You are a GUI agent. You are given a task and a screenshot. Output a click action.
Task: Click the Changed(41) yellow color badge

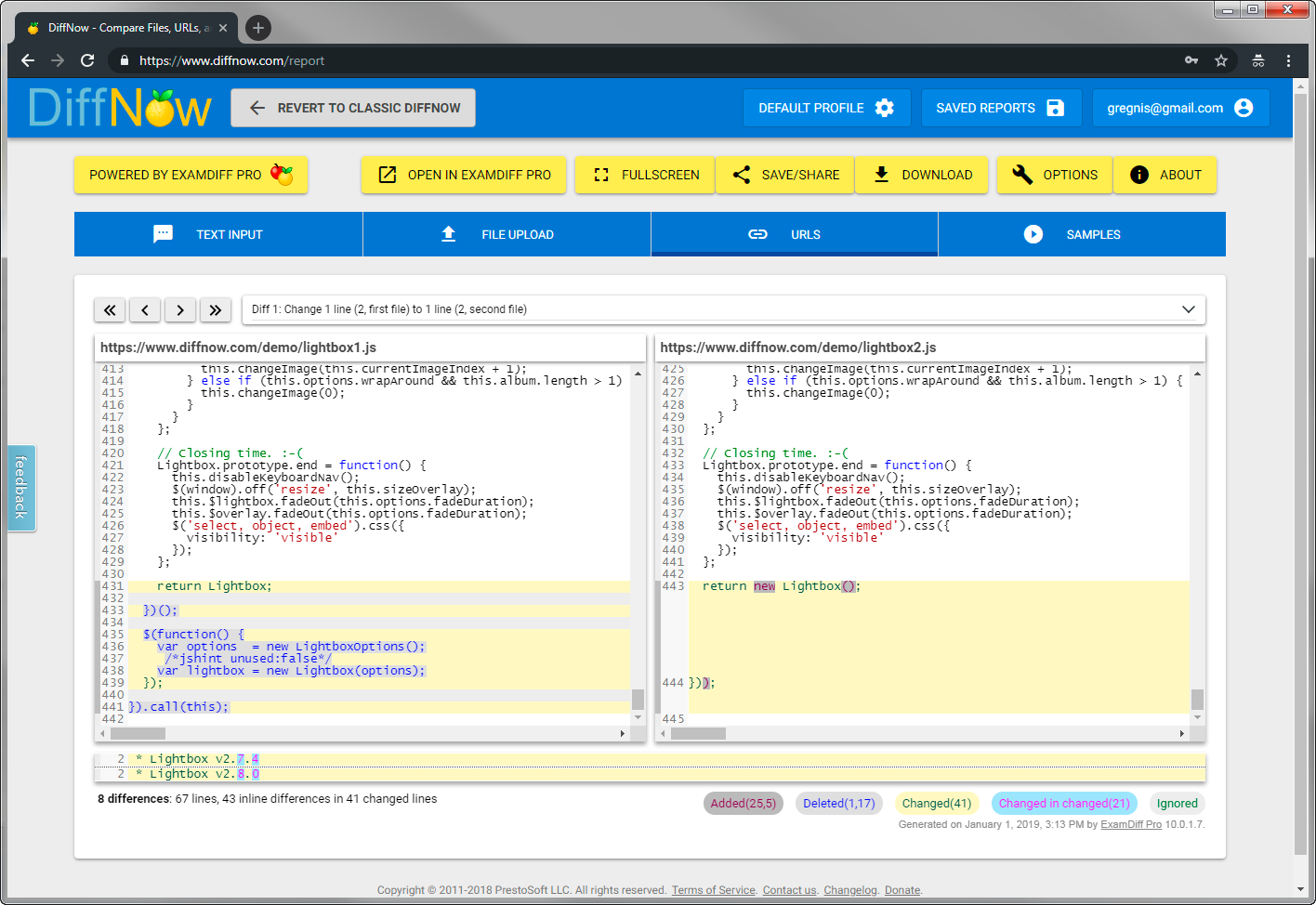[x=936, y=804]
